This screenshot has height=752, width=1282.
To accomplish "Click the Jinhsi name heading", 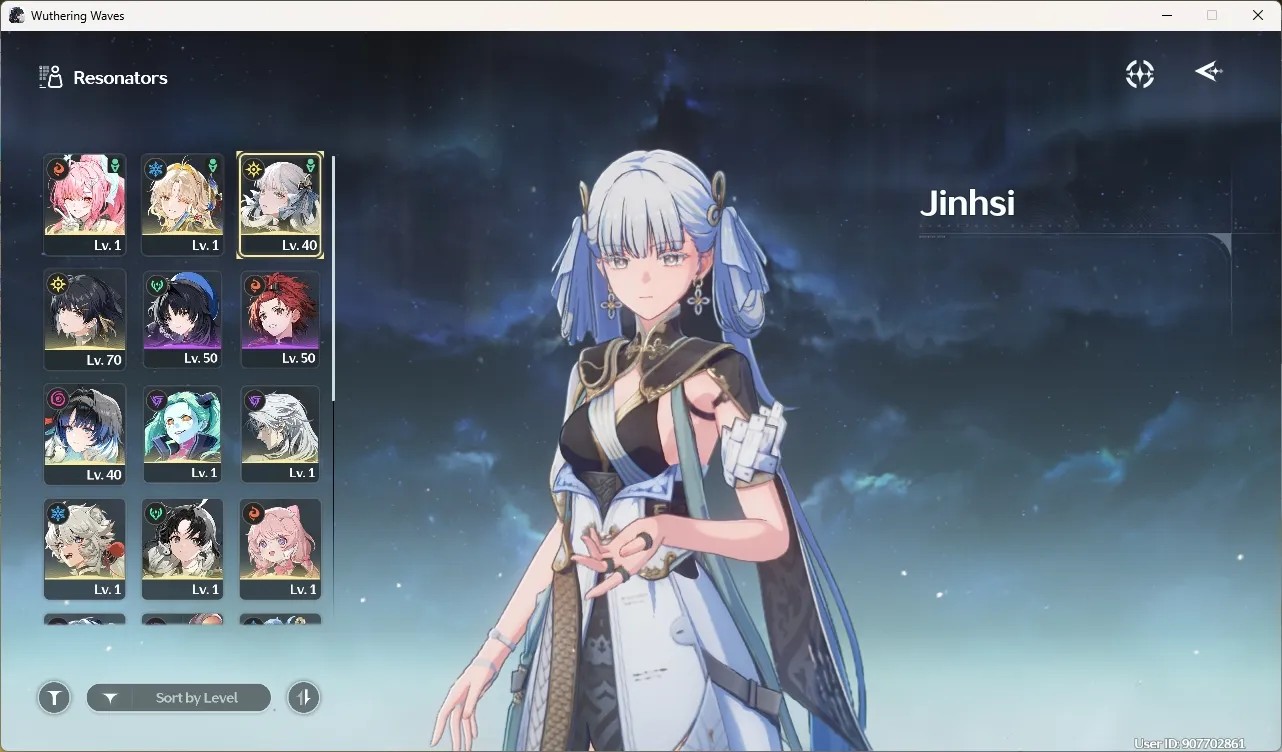I will point(967,203).
